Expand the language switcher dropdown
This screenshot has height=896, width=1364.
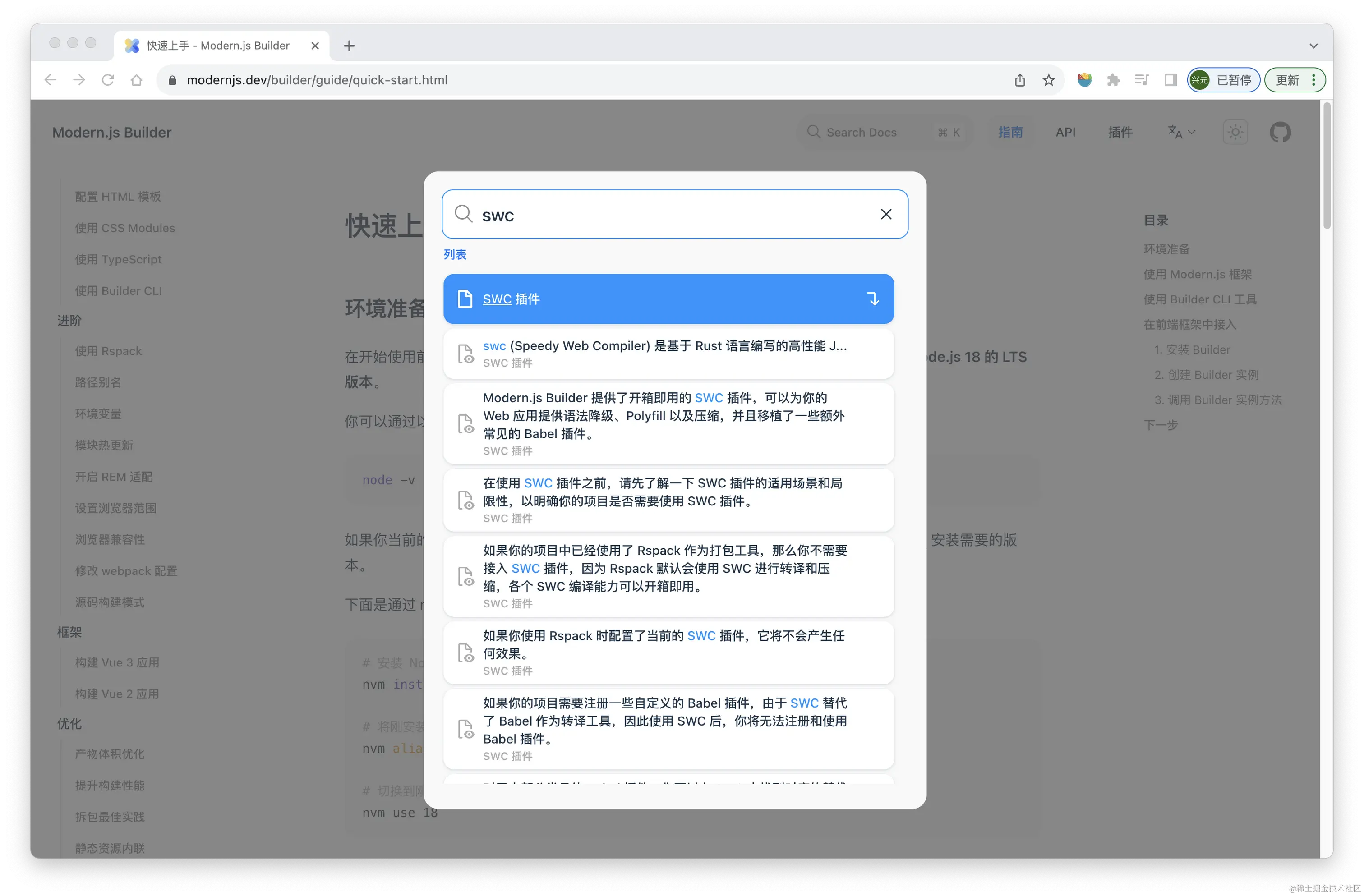(x=1181, y=132)
